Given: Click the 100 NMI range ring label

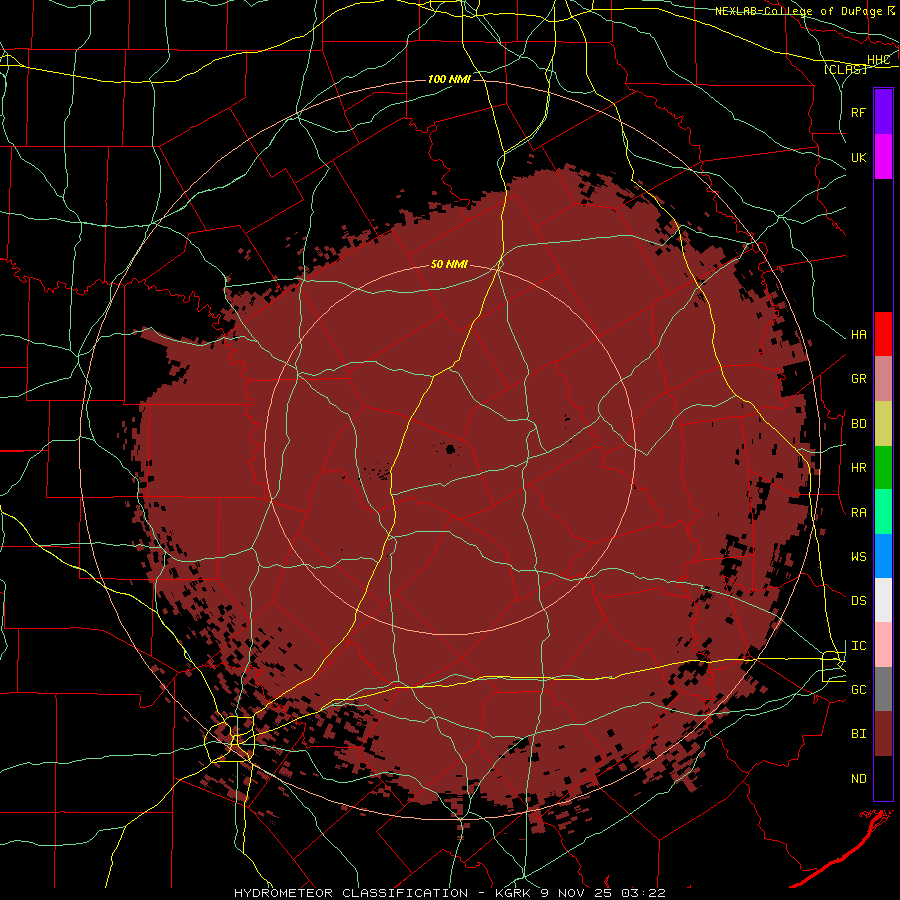Looking at the screenshot, I should (449, 79).
